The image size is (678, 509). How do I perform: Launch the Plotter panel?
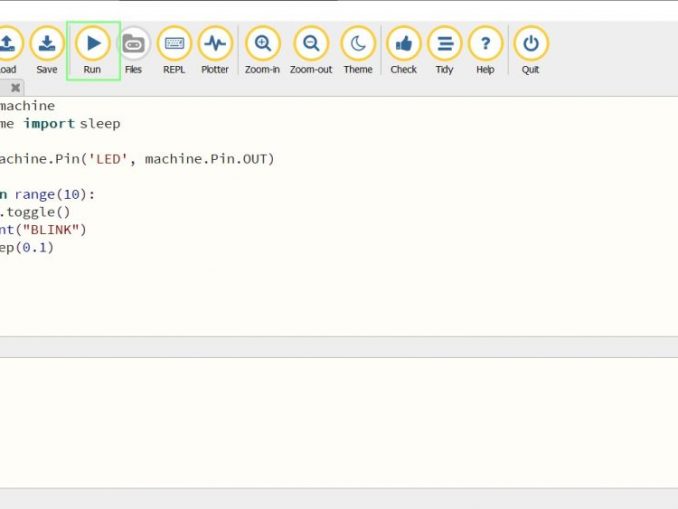point(215,50)
